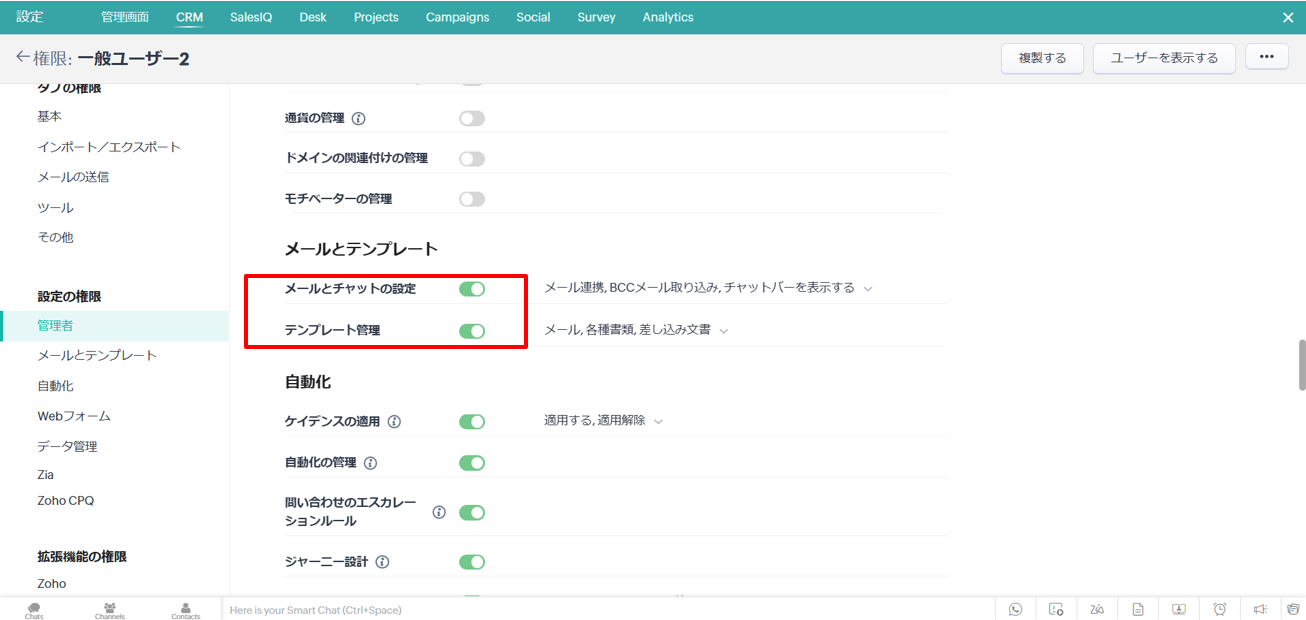Viewport: 1306px width, 620px height.
Task: Open the megaphone announcements icon
Action: 1261,609
